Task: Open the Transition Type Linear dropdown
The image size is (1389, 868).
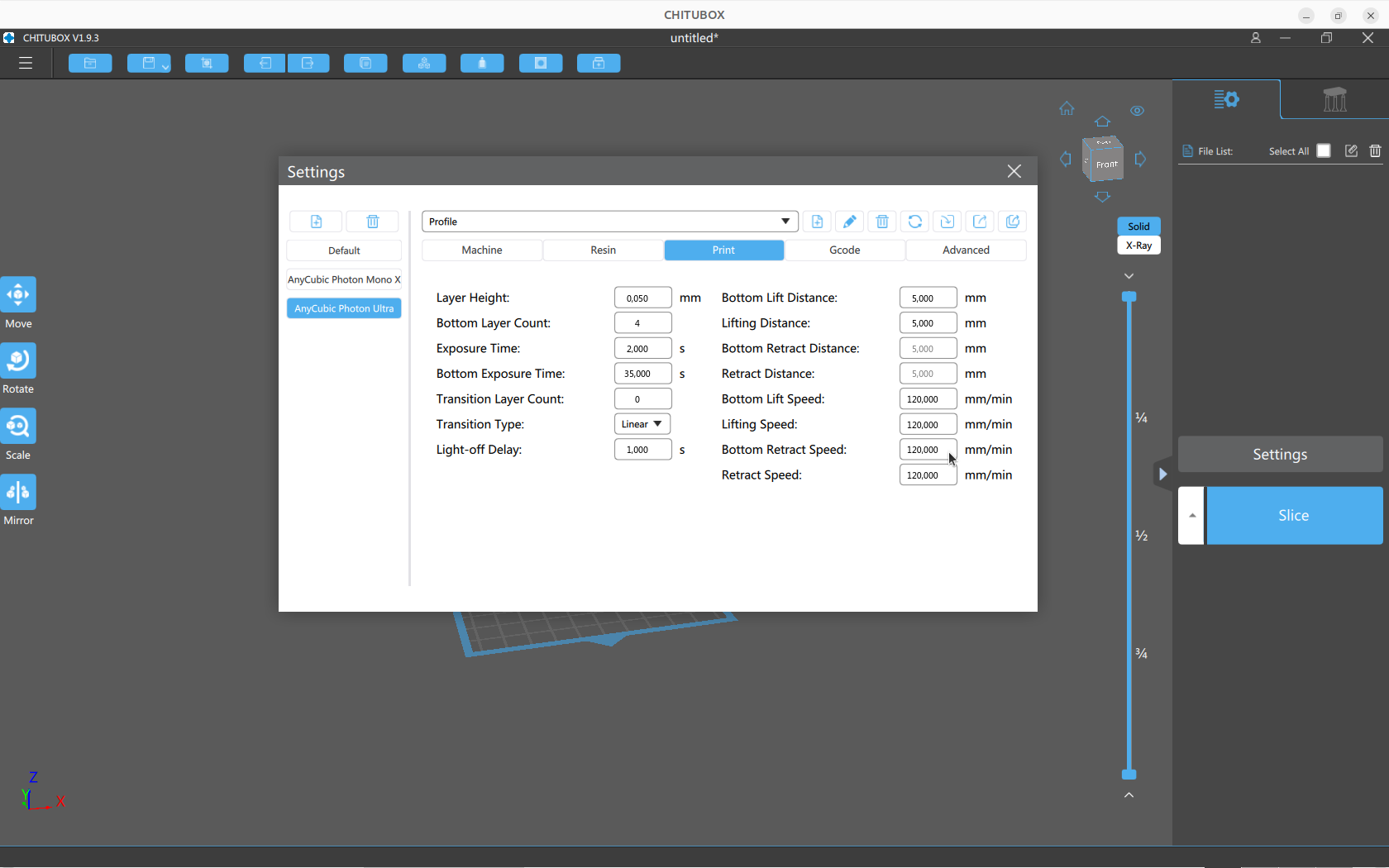Action: pyautogui.click(x=642, y=424)
